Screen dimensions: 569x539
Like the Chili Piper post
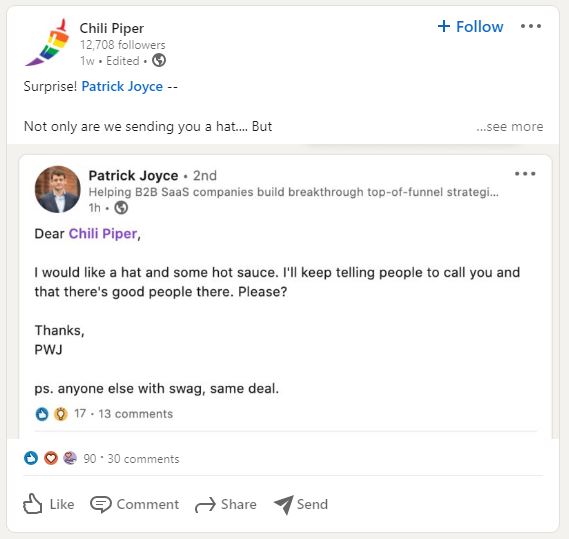49,504
